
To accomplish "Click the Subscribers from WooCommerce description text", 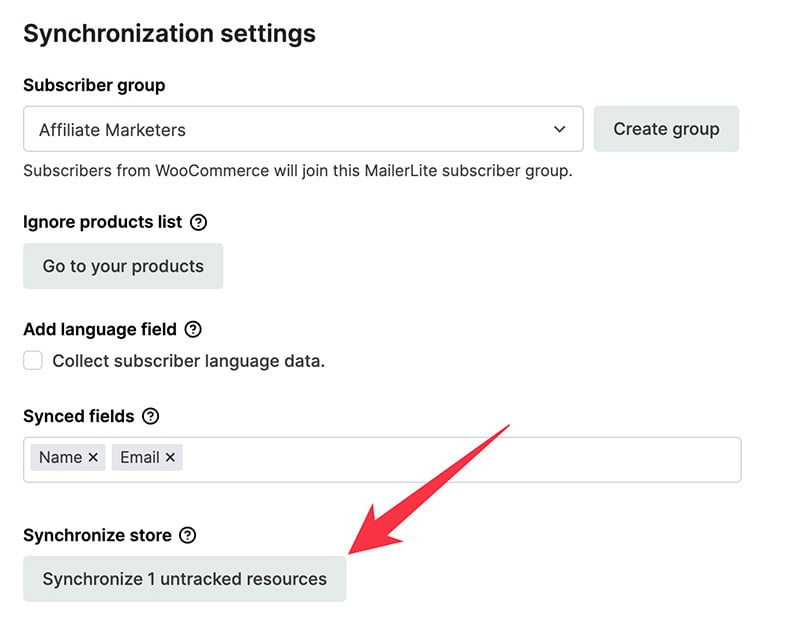I will (x=298, y=170).
